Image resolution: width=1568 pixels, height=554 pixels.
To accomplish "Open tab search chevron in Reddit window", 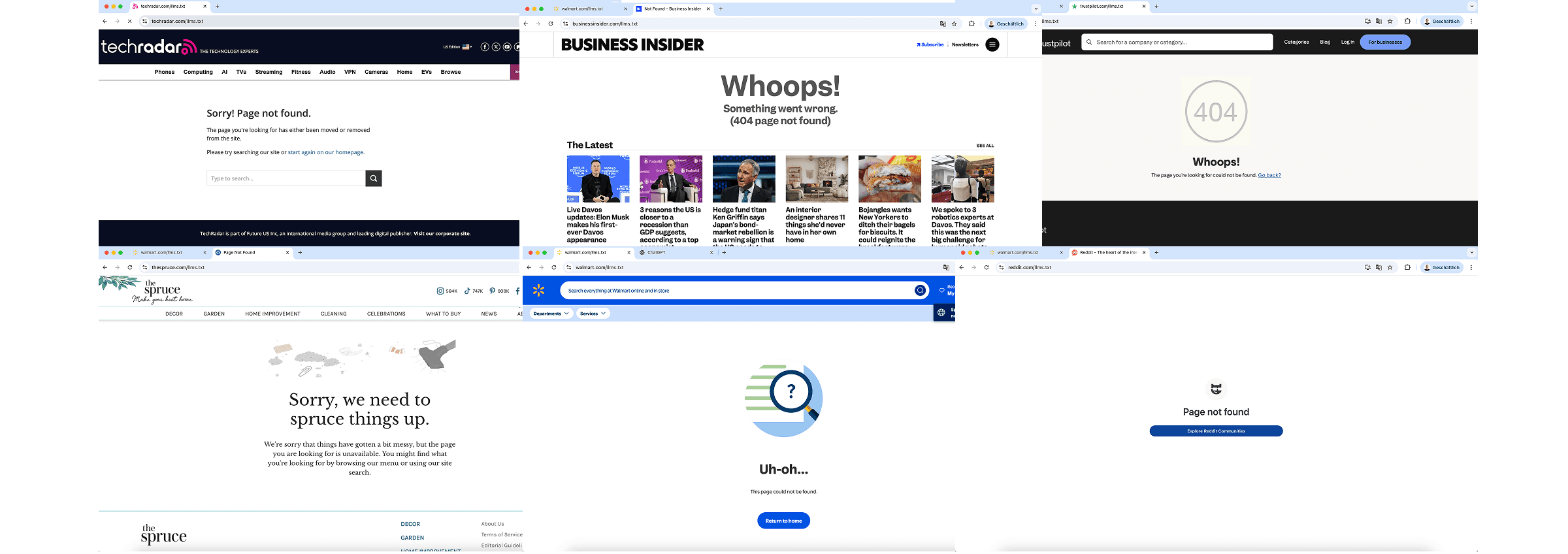I will 1471,252.
